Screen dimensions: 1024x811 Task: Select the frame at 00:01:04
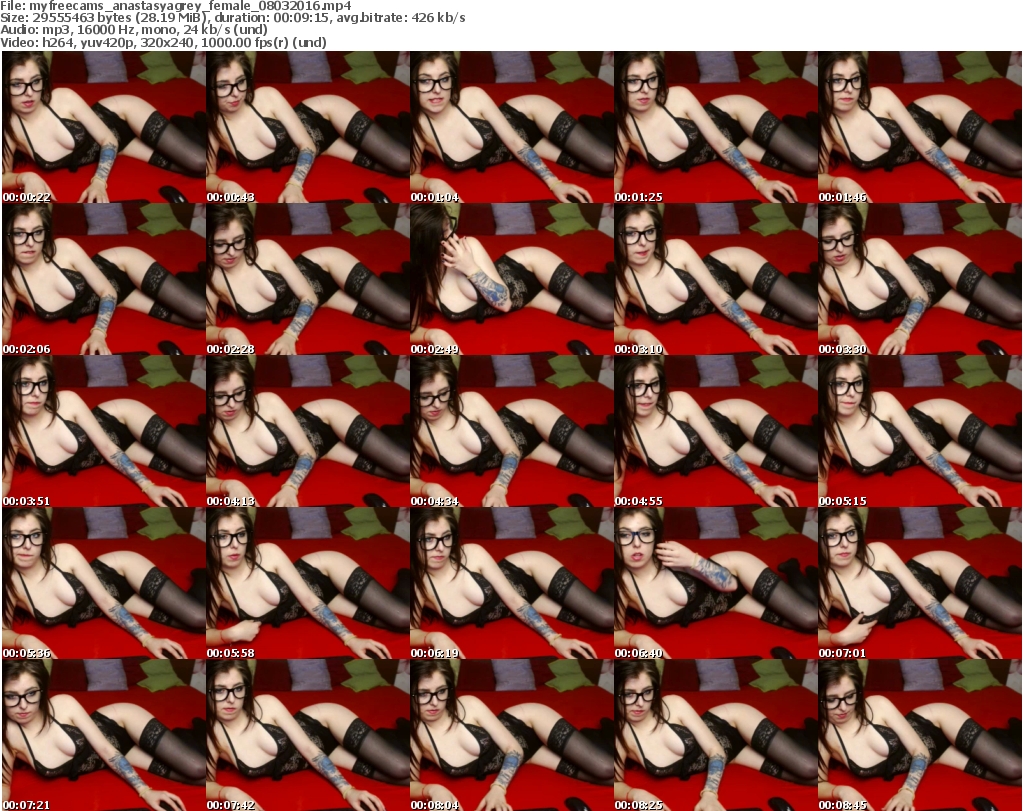511,127
